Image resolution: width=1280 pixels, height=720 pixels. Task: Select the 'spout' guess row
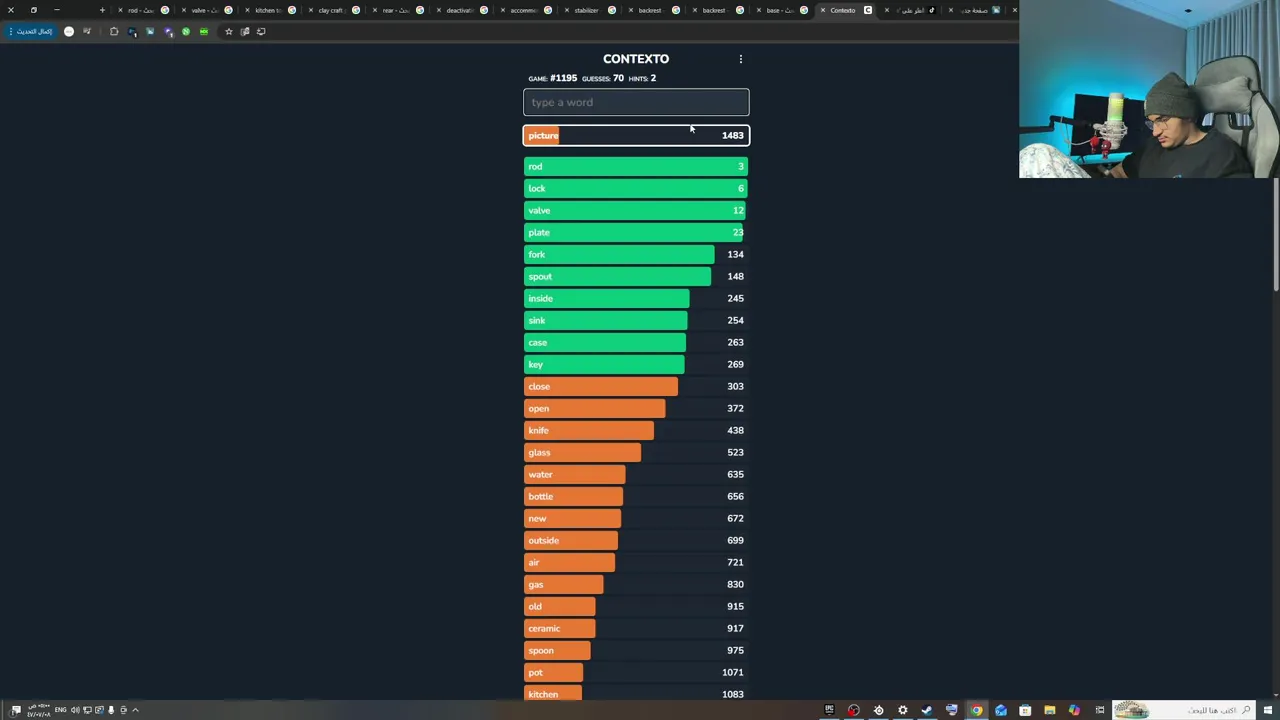point(636,276)
